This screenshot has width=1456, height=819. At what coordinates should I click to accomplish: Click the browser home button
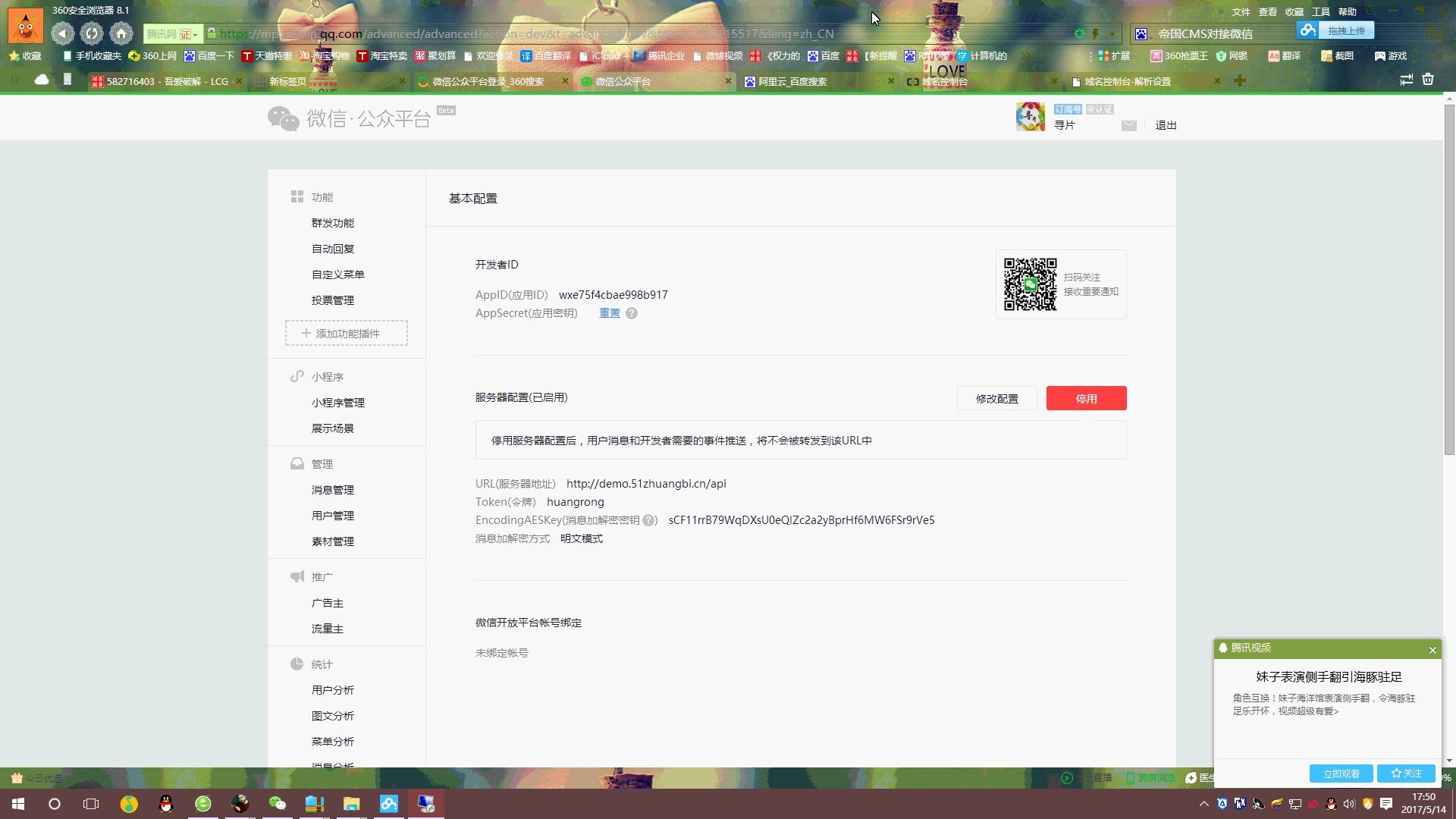121,33
